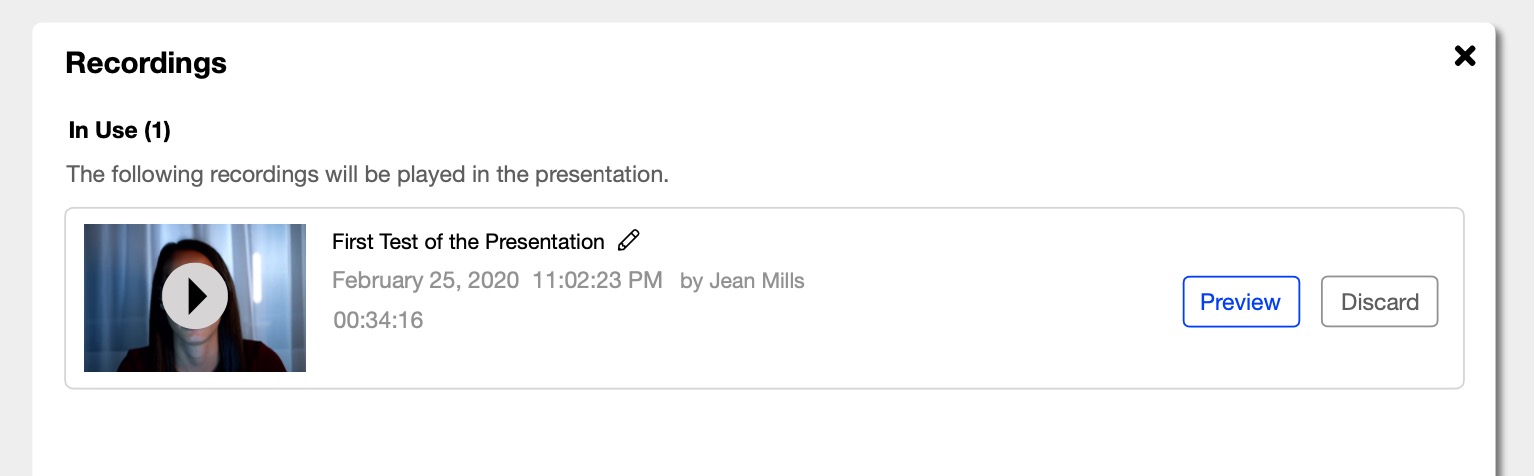Screen dimensions: 1534x476
Task: Click the recording date February 25, 2020
Action: click(425, 280)
